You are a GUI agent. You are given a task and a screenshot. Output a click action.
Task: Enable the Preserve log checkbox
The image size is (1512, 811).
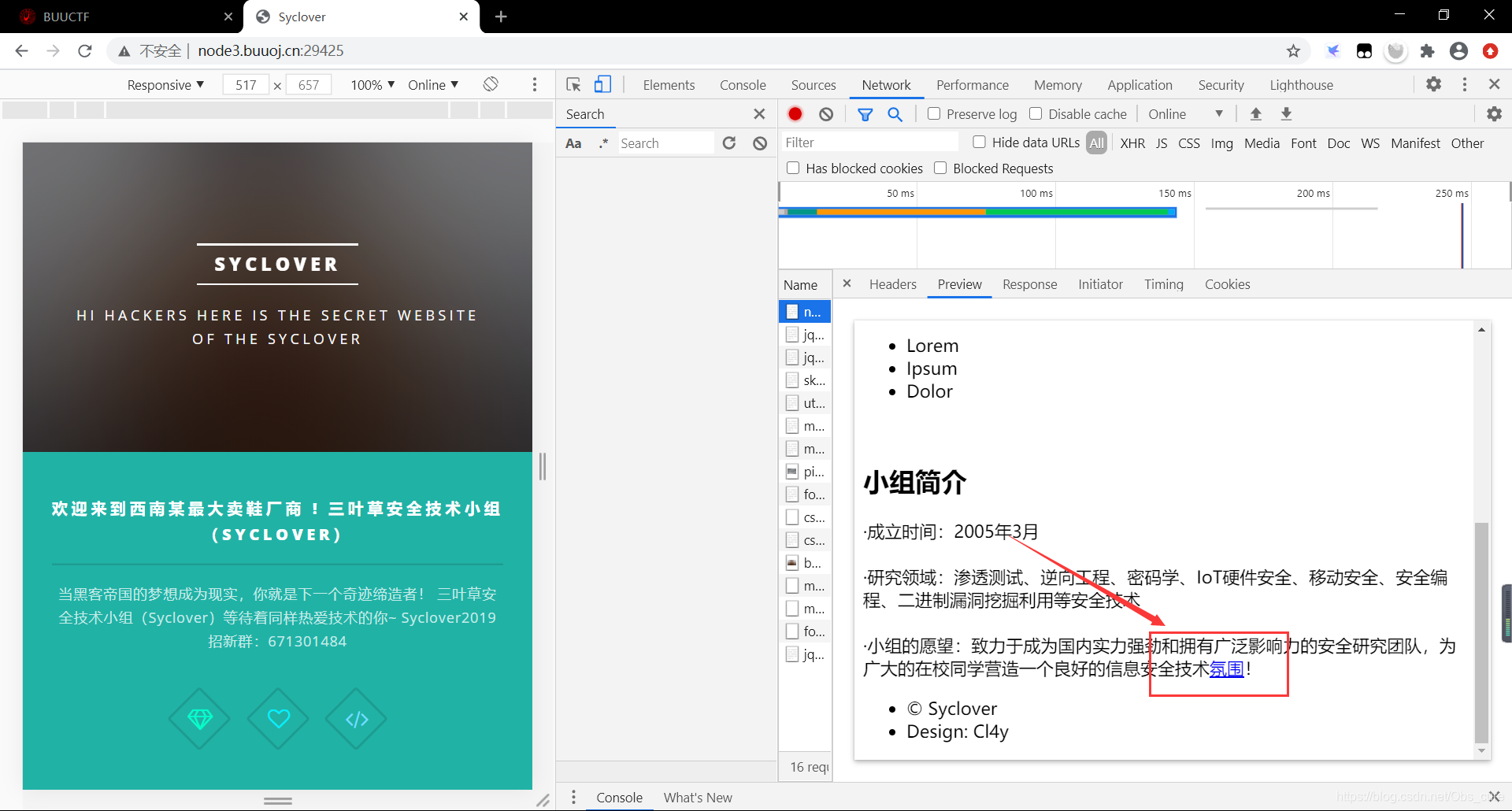pyautogui.click(x=934, y=114)
